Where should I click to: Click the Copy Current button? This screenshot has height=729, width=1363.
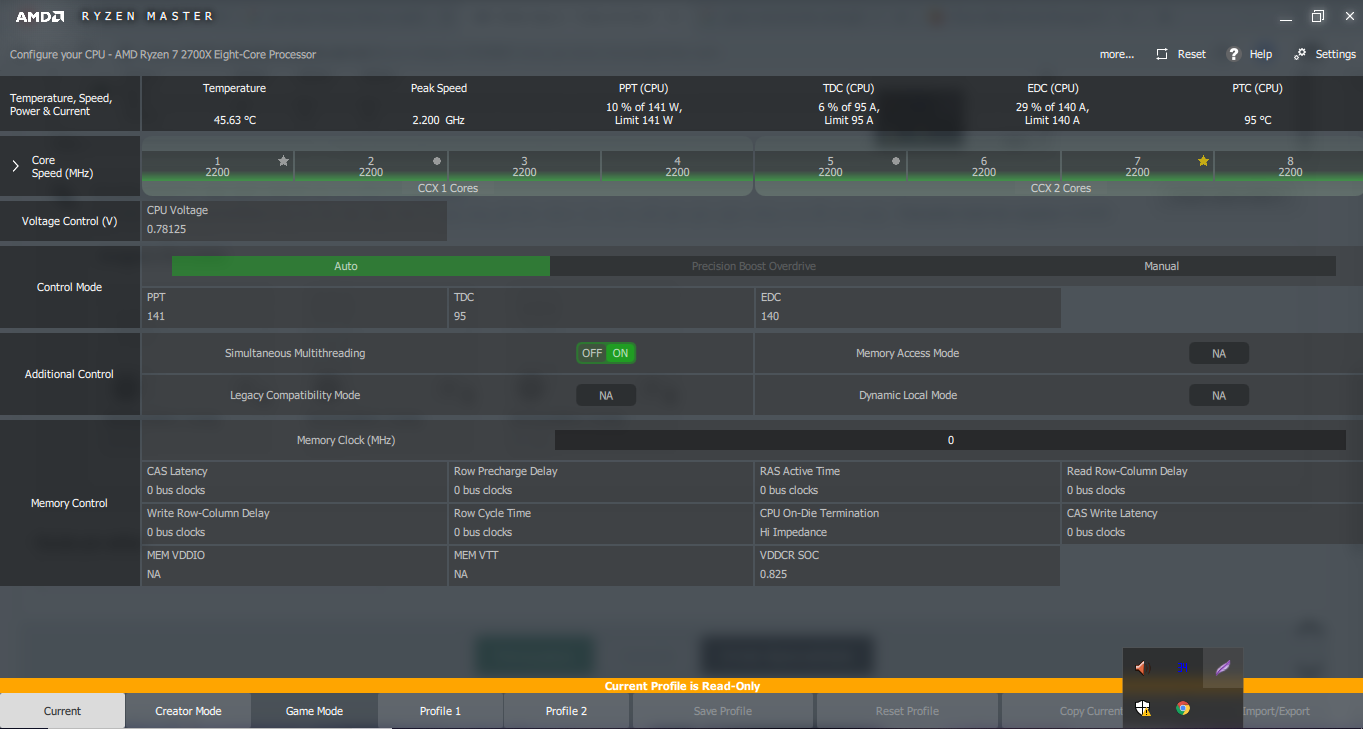(1091, 711)
